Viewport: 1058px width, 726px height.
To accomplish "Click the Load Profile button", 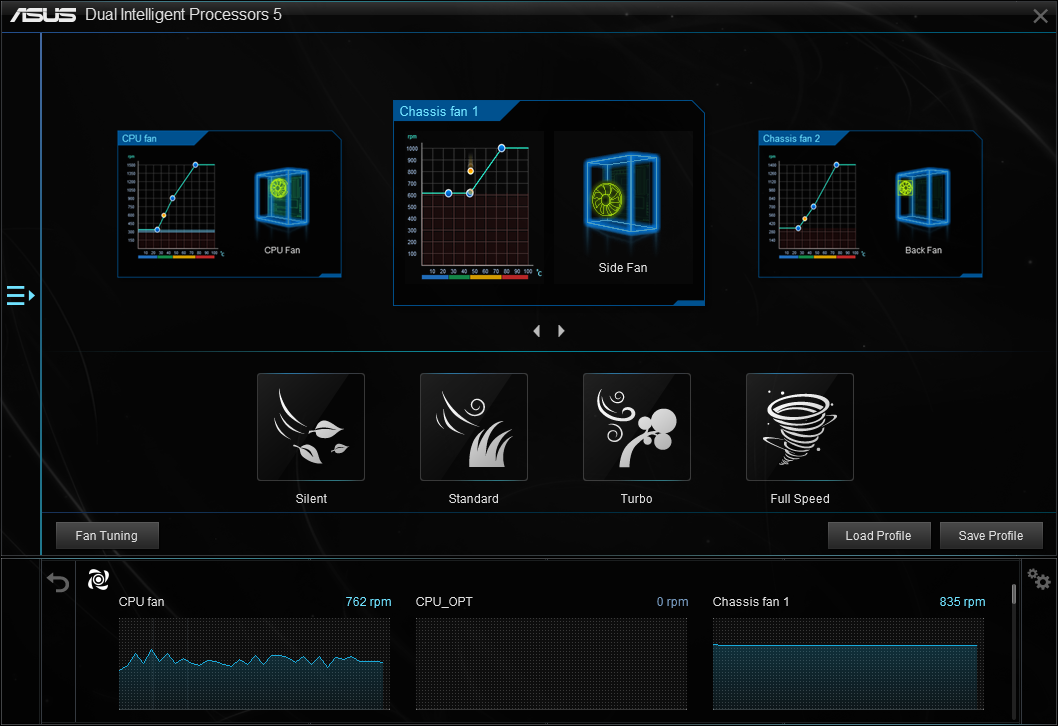I will click(879, 536).
